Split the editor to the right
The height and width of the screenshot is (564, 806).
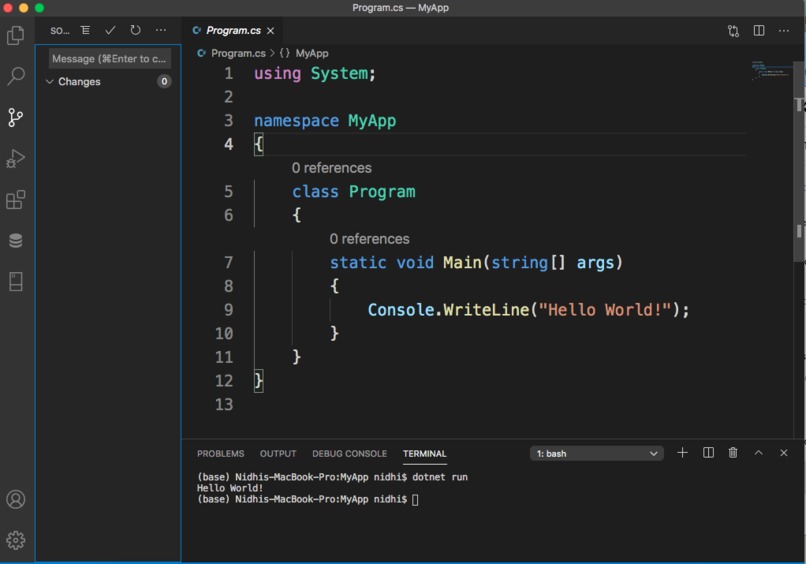coord(759,31)
